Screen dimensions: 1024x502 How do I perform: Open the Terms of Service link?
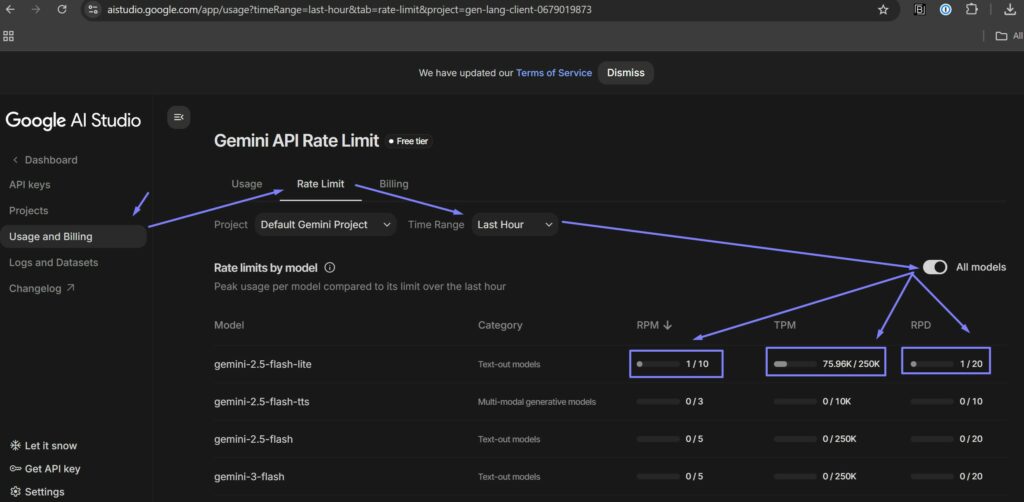coord(553,73)
